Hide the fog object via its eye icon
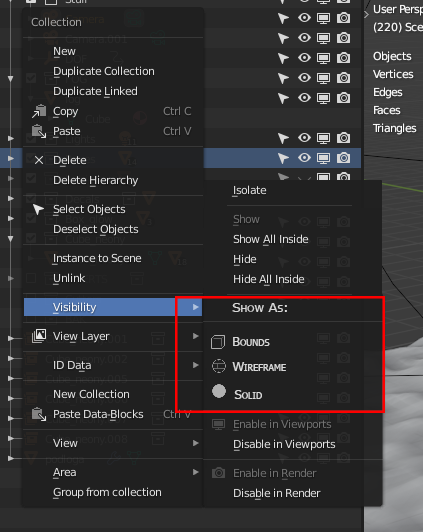This screenshot has width=423, height=532. click(304, 98)
